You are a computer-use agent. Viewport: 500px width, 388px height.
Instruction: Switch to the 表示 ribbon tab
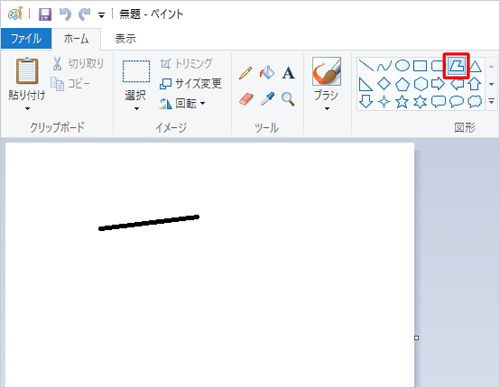point(125,39)
